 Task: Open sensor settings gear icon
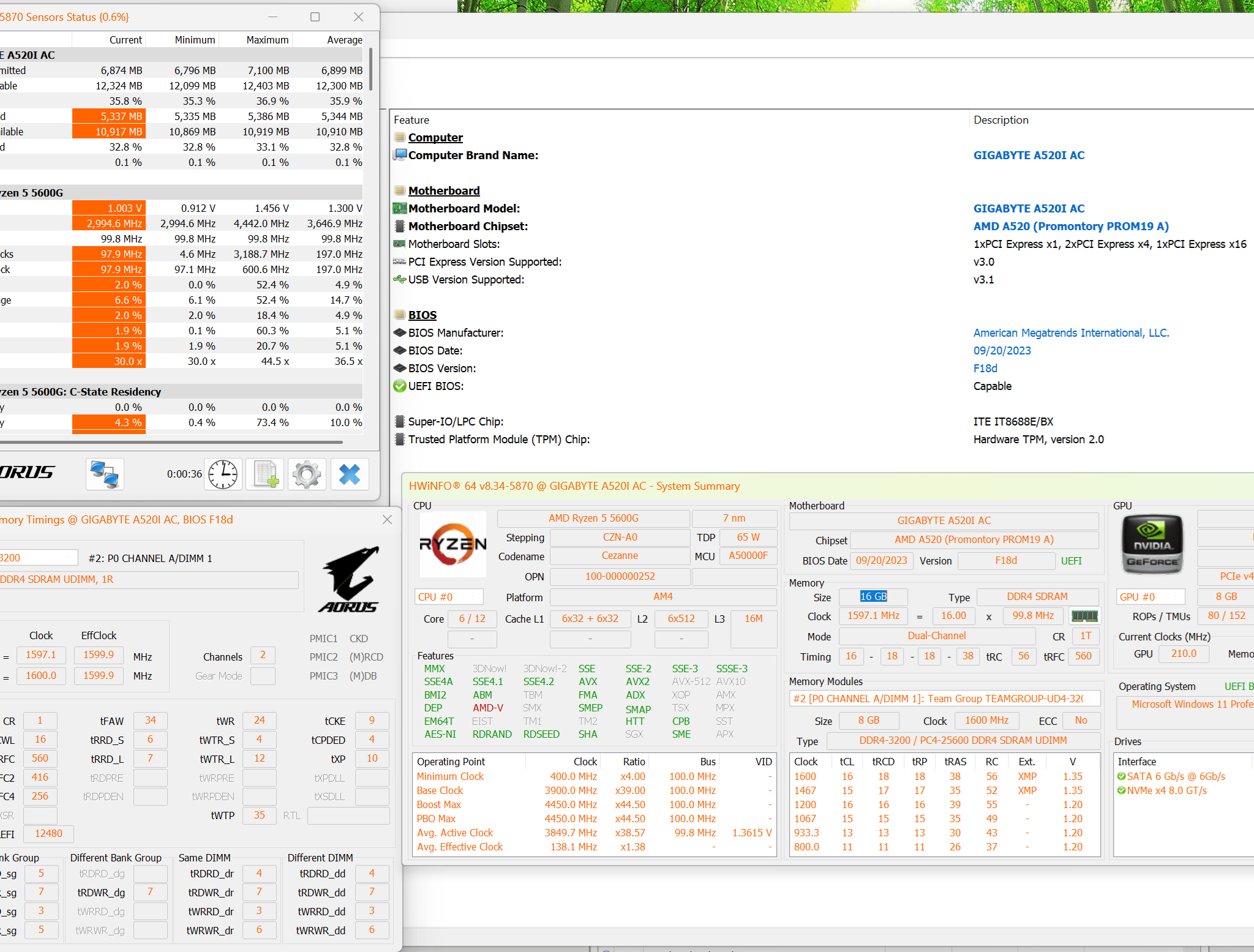click(x=307, y=474)
